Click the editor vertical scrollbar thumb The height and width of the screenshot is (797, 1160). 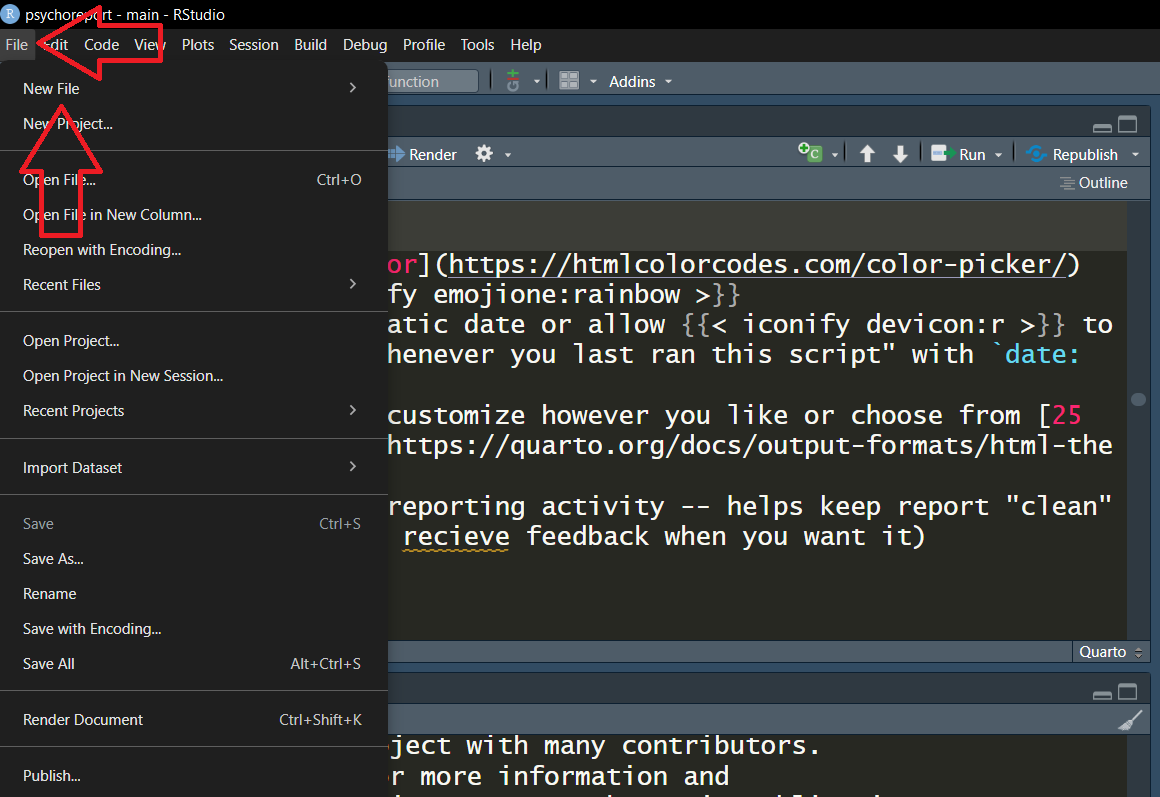pyautogui.click(x=1138, y=400)
